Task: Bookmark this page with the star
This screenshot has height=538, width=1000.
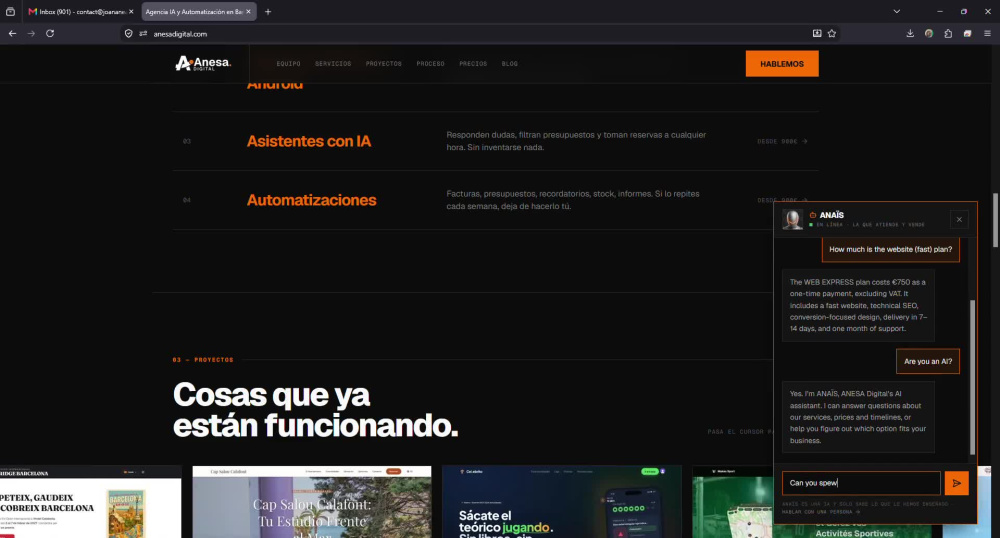Action: [832, 34]
